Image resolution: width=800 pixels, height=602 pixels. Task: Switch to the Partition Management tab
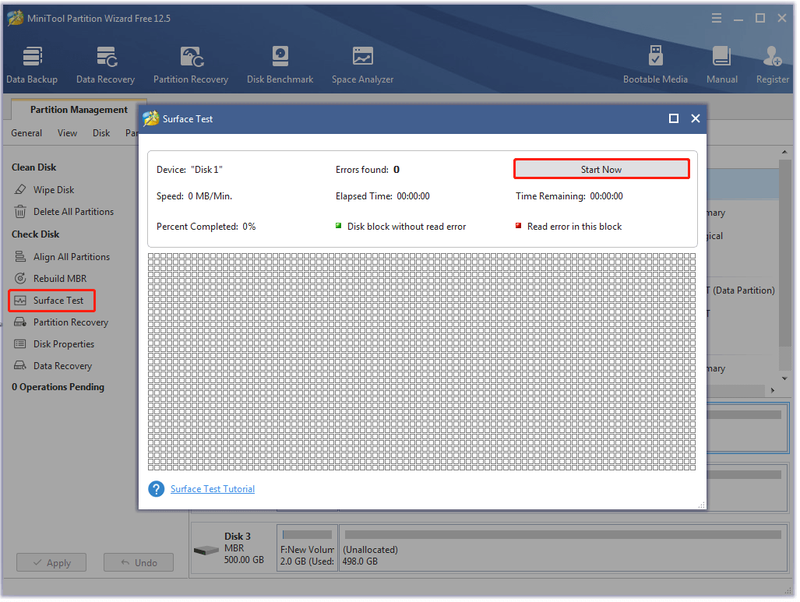pyautogui.click(x=79, y=110)
